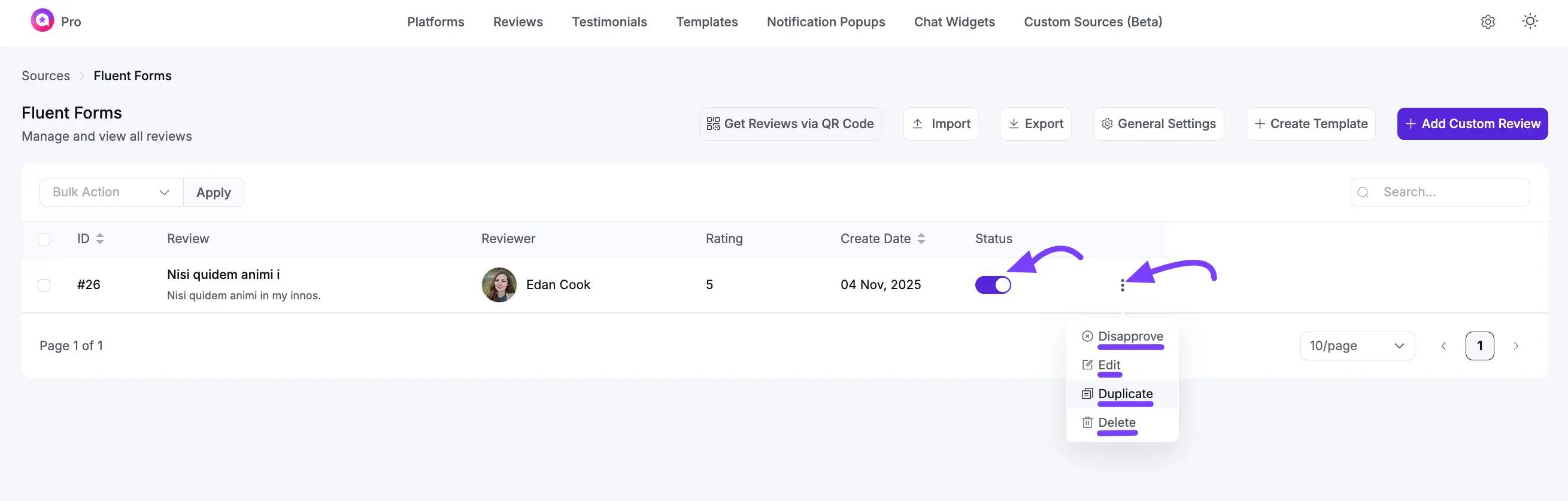Click Edan Cook's avatar photo
The width and height of the screenshot is (1568, 501).
coord(499,285)
